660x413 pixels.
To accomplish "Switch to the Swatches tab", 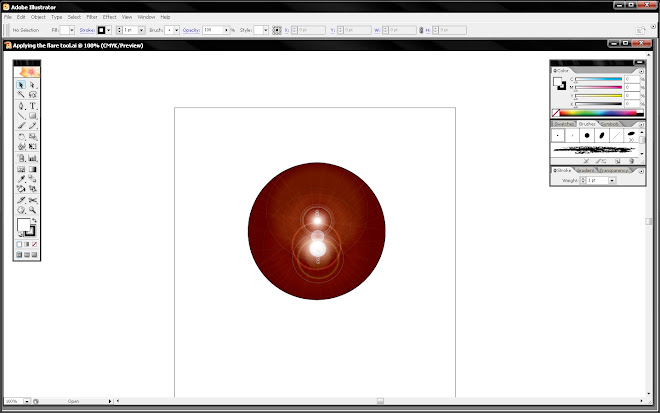I will (x=564, y=124).
